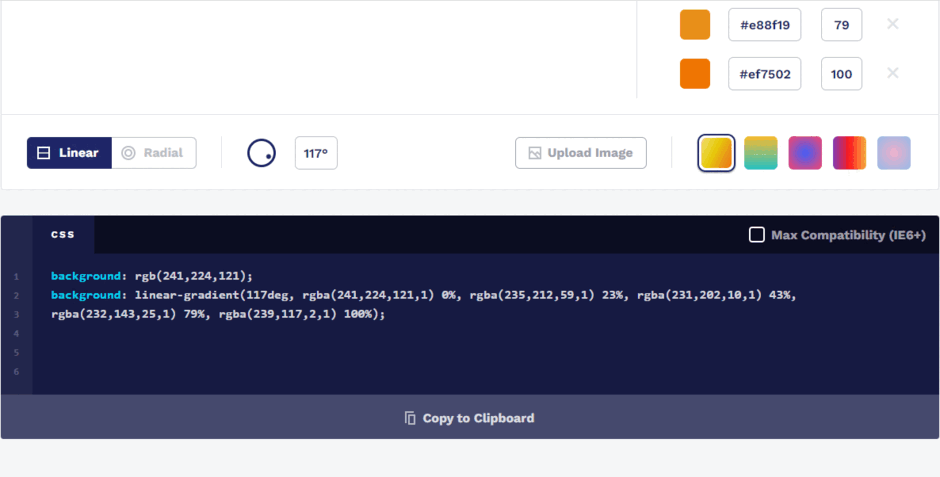The image size is (940, 477).
Task: Open the css code tab
Action: 63,234
